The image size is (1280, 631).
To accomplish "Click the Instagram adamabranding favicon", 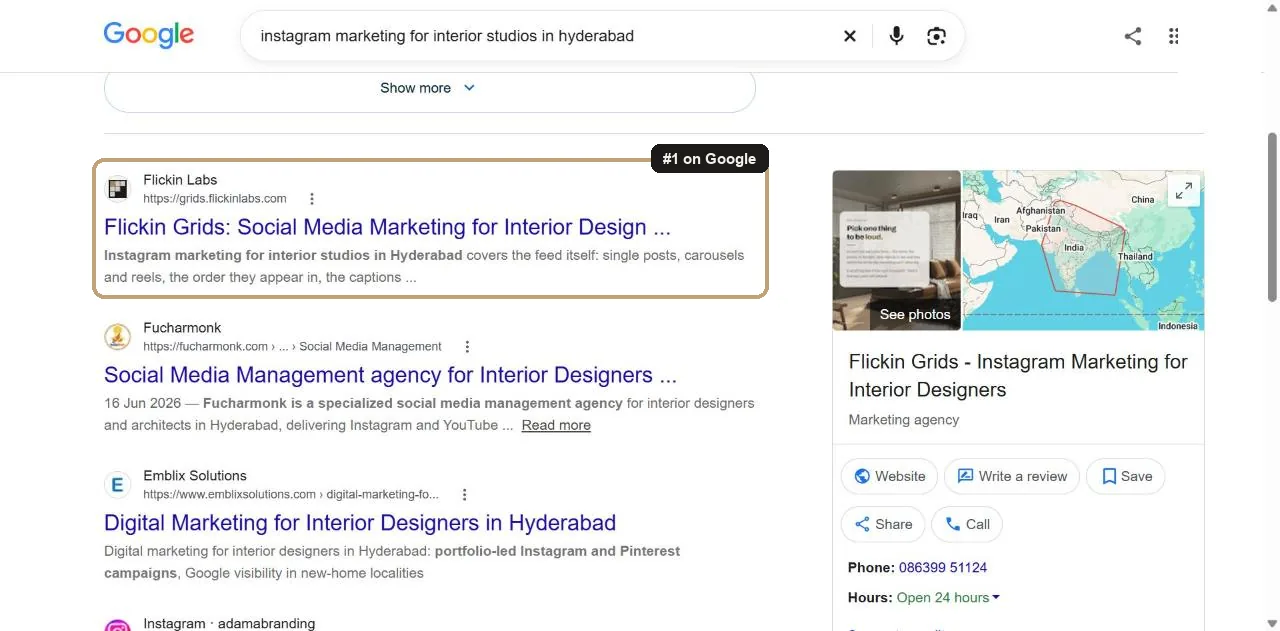I will 118,626.
